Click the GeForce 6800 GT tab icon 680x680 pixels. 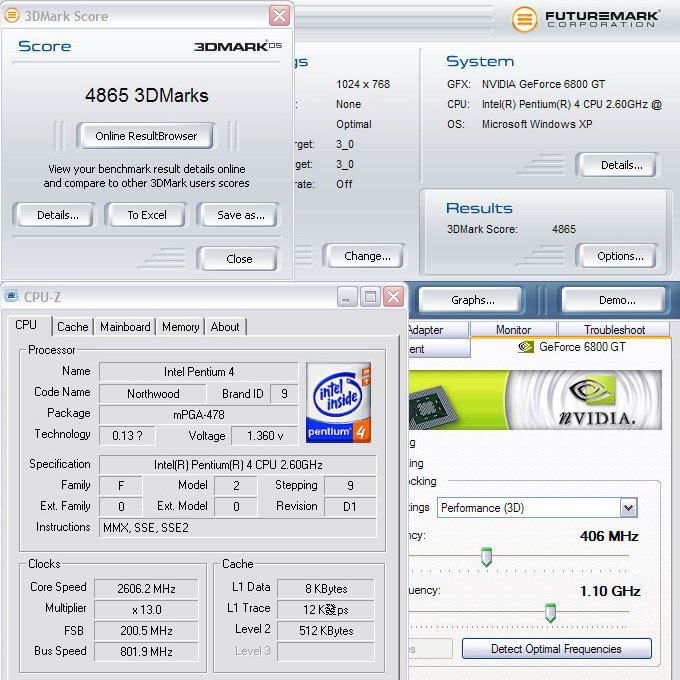tap(526, 347)
